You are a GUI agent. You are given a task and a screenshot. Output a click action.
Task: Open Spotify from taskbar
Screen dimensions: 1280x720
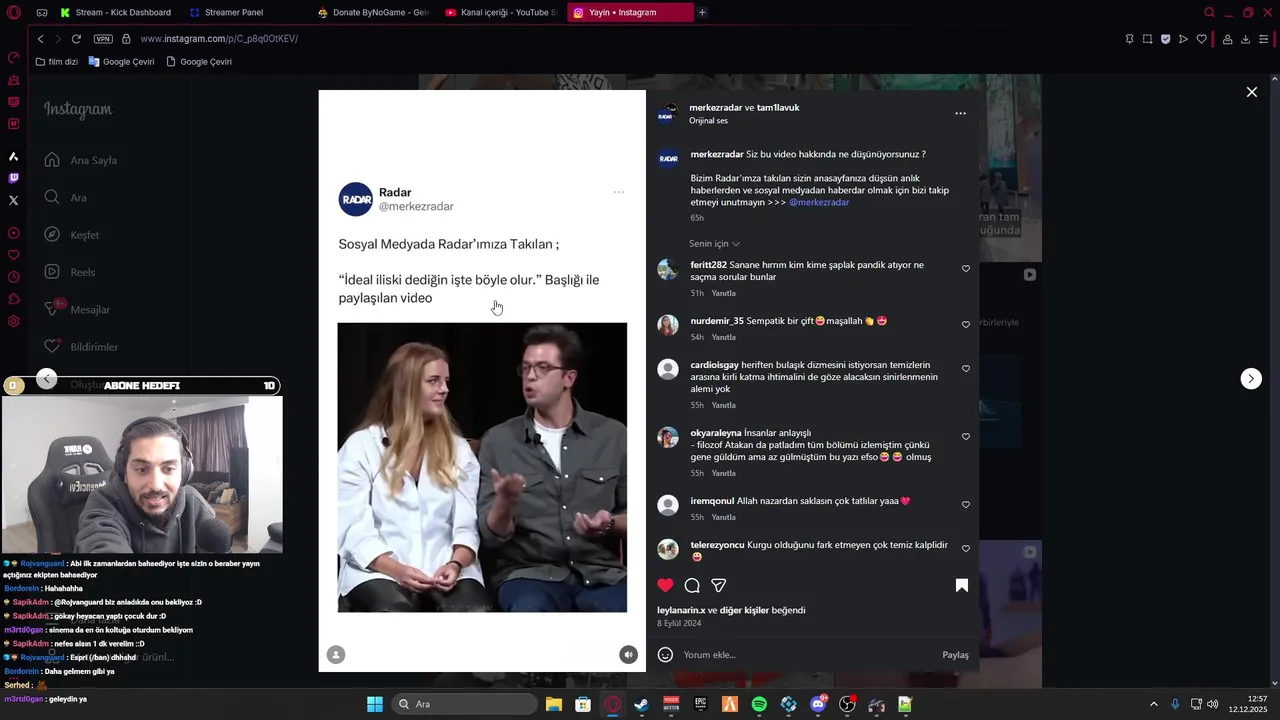pos(759,704)
